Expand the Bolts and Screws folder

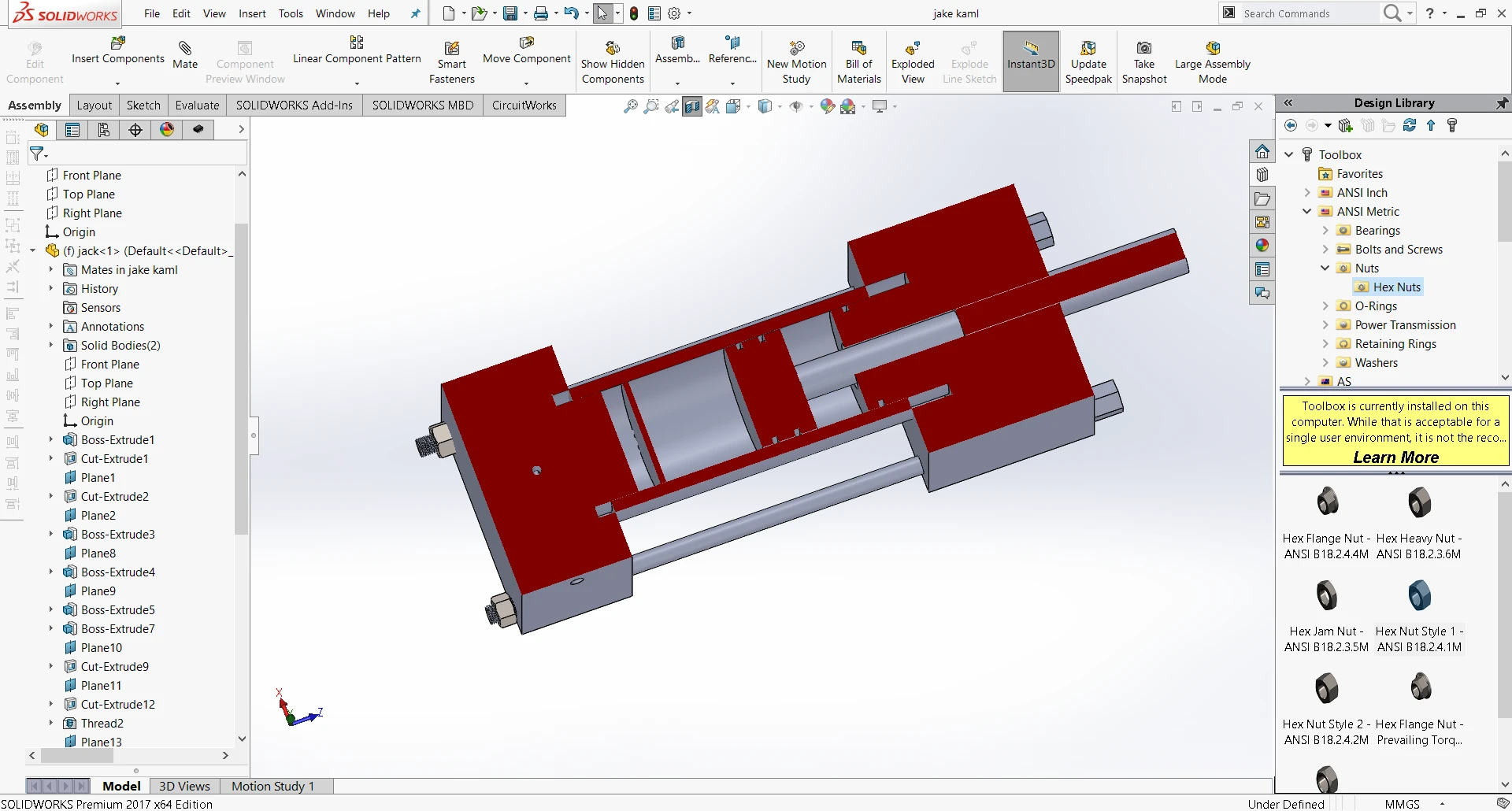[x=1325, y=250]
